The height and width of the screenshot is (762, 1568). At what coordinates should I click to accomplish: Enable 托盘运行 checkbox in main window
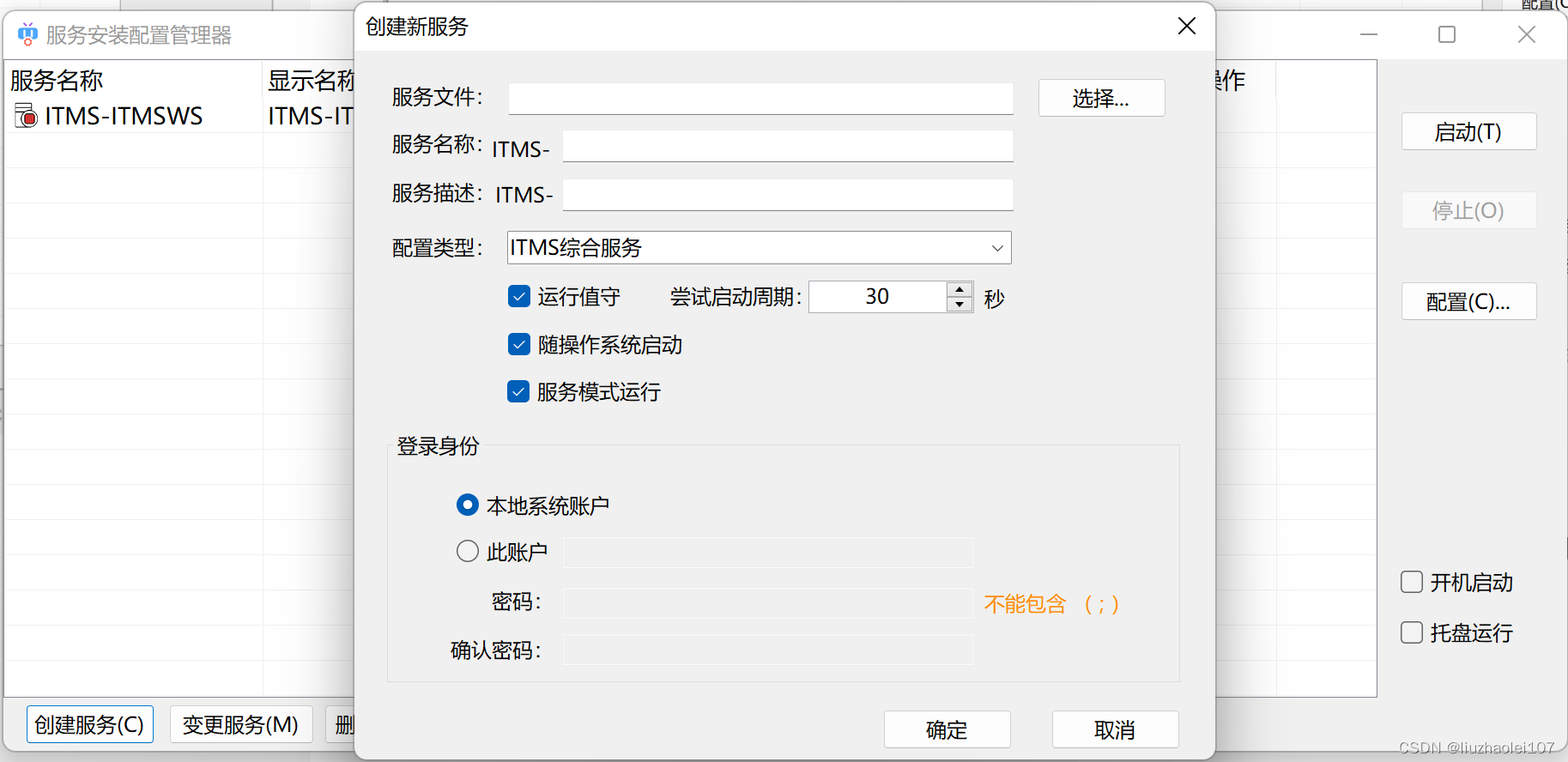click(1412, 632)
